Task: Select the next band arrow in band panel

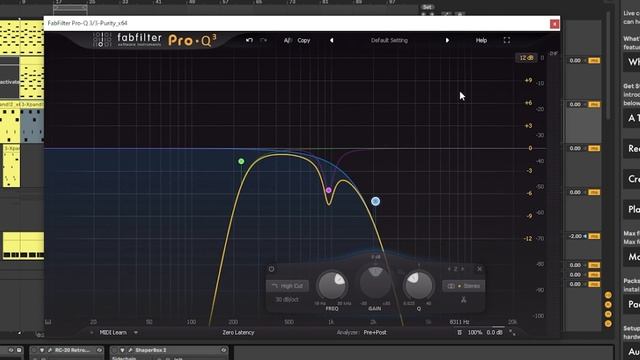Action: click(x=462, y=269)
